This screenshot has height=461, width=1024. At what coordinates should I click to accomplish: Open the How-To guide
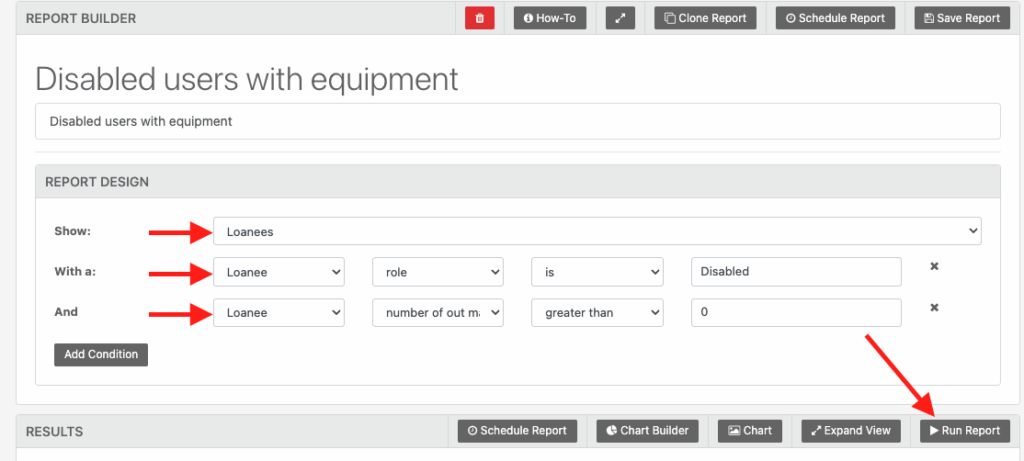(x=550, y=18)
